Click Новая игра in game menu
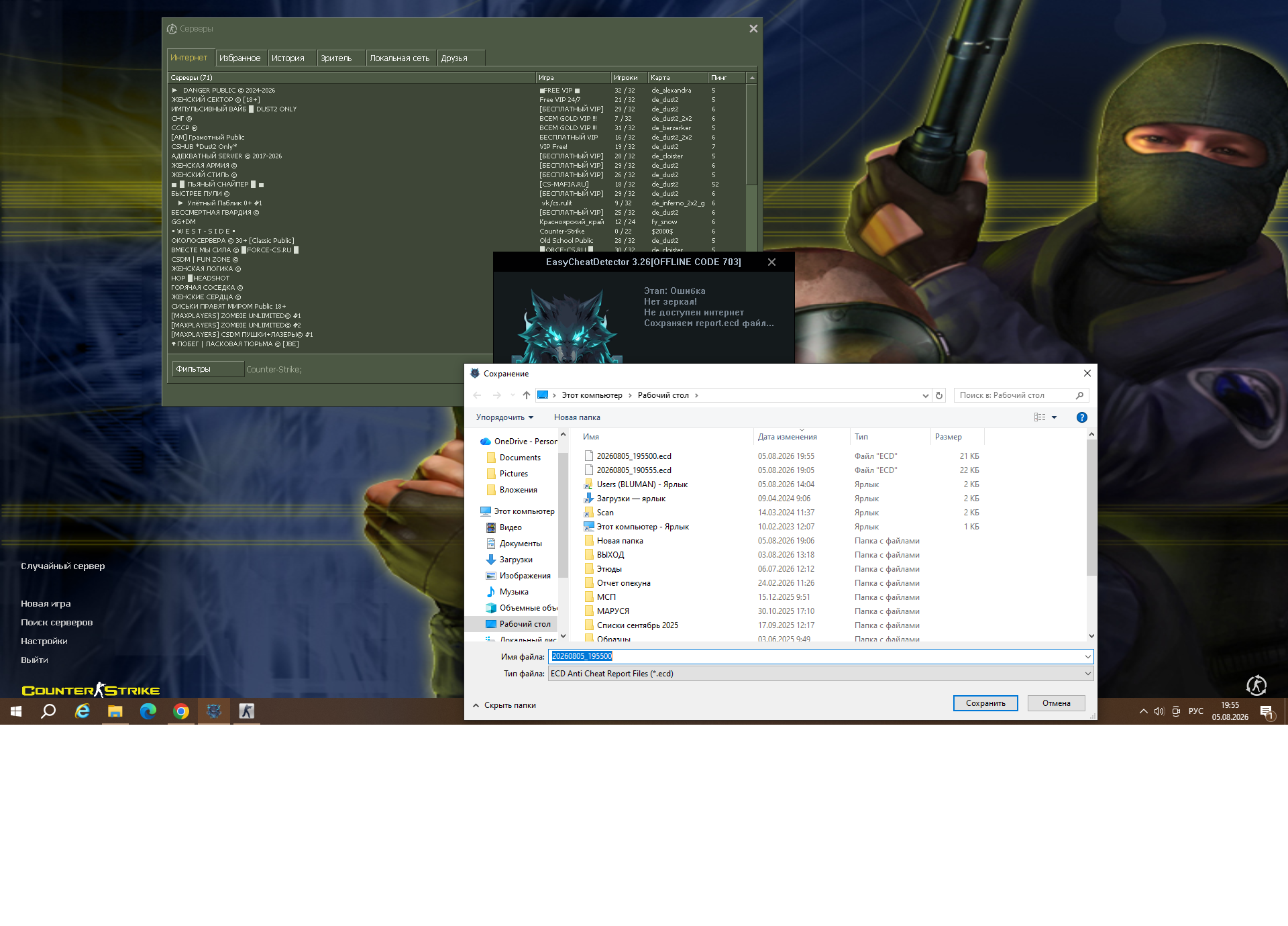The height and width of the screenshot is (926, 1288). pyautogui.click(x=46, y=604)
